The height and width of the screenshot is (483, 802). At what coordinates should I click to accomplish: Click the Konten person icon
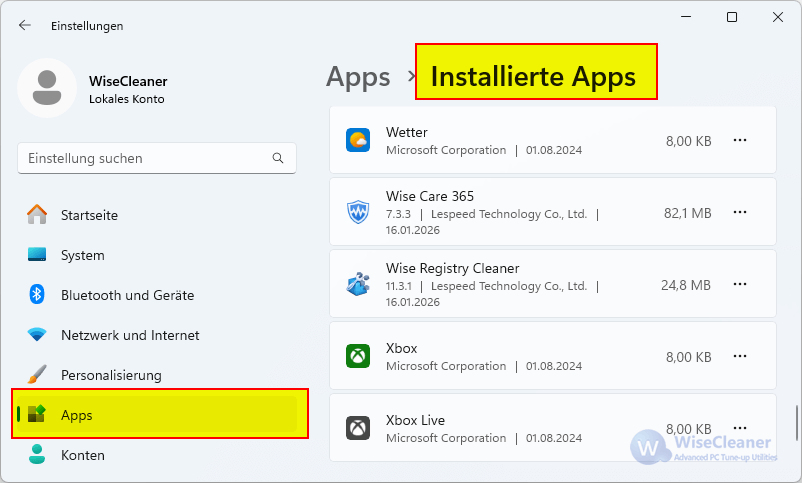(x=37, y=454)
